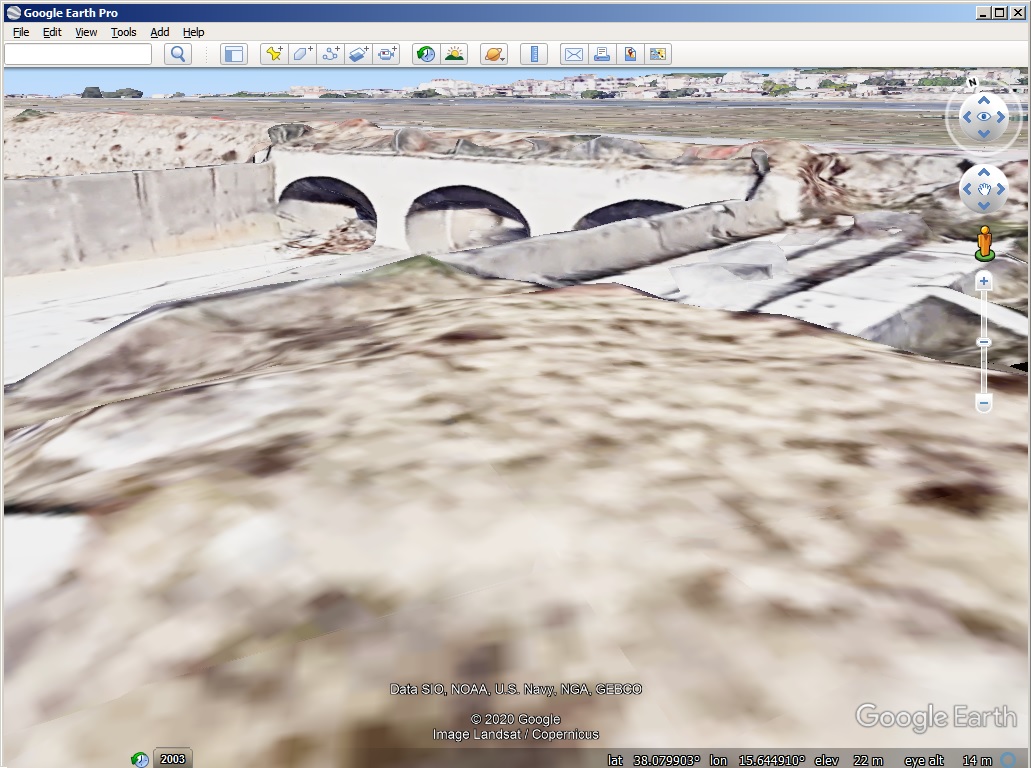
Task: Select the Add Polygon tool
Action: pos(302,54)
